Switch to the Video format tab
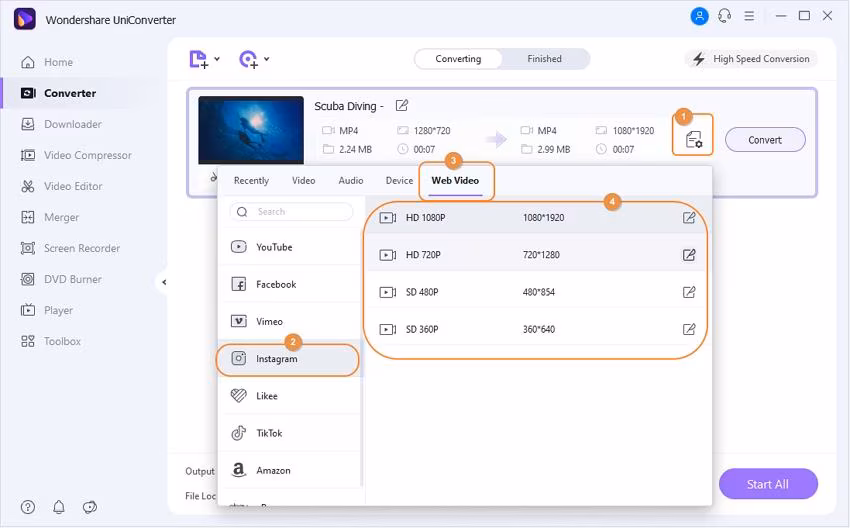This screenshot has width=850, height=528. [304, 181]
